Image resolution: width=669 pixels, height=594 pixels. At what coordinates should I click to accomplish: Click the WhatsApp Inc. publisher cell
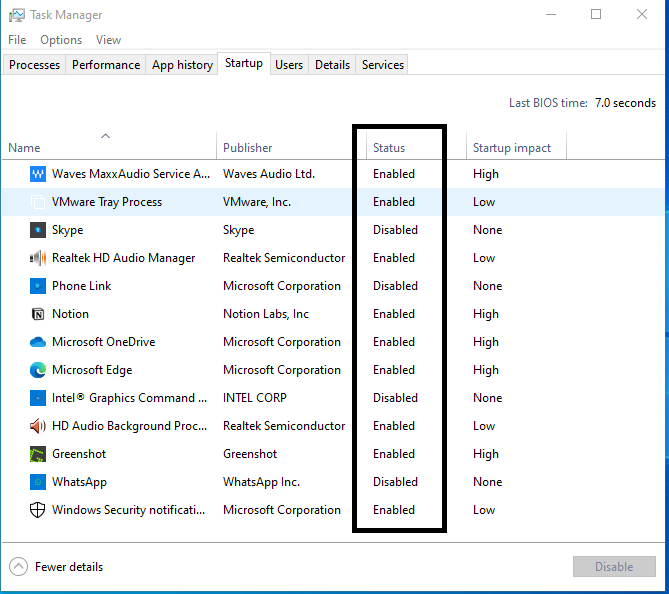[262, 482]
